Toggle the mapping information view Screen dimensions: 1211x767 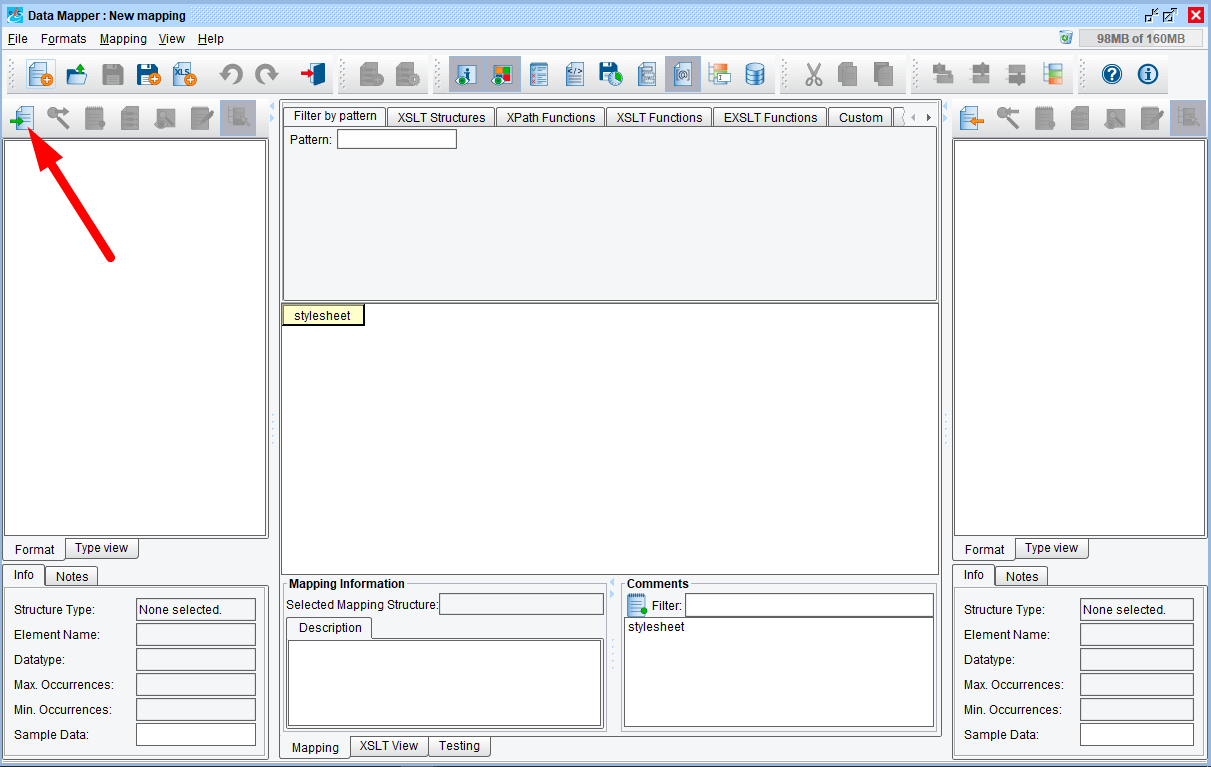tap(464, 74)
